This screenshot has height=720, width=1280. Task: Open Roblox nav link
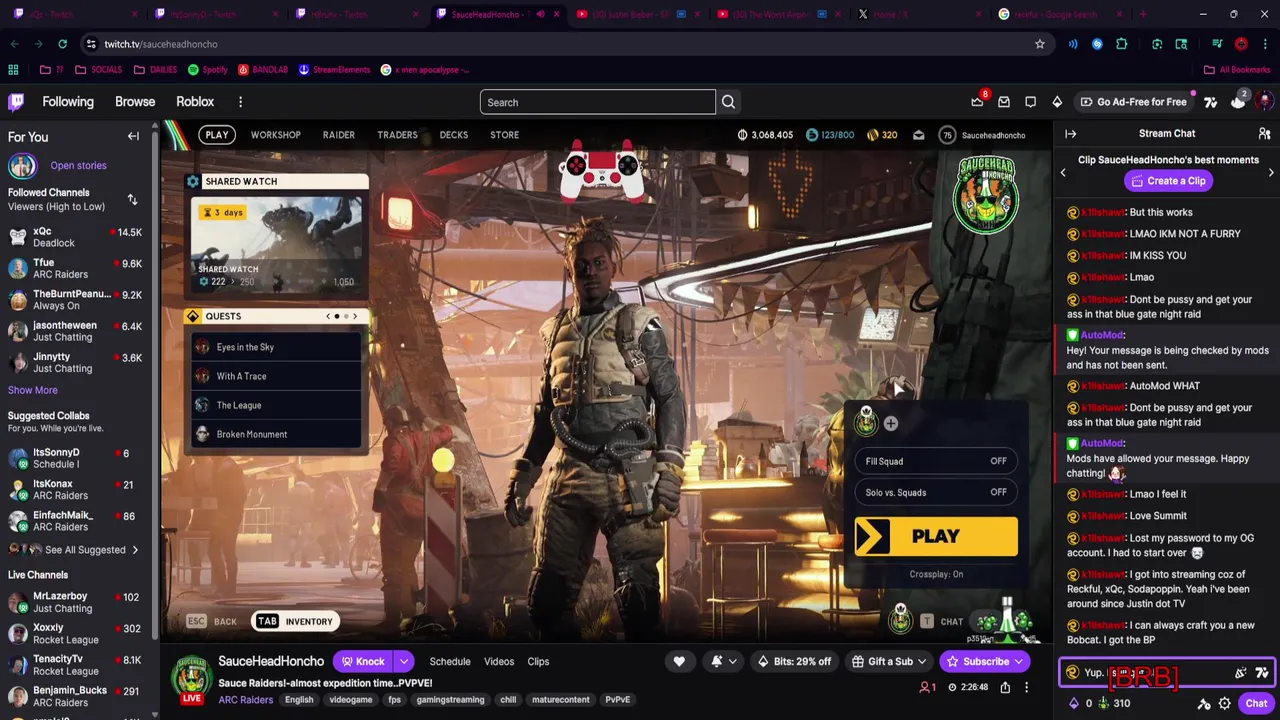point(195,102)
